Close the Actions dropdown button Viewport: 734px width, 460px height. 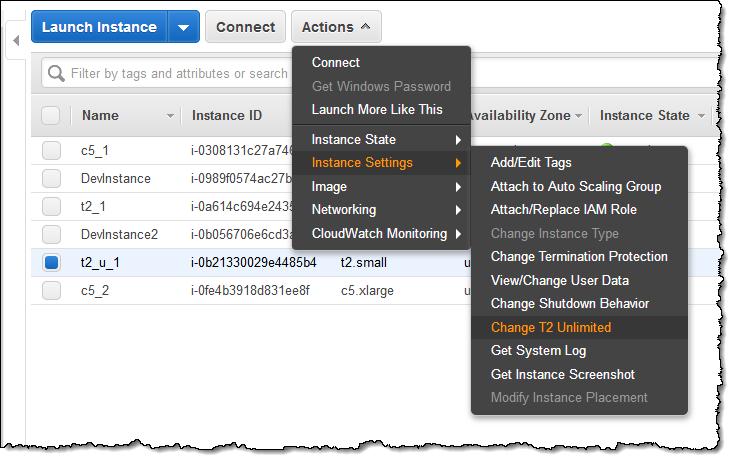[x=335, y=27]
